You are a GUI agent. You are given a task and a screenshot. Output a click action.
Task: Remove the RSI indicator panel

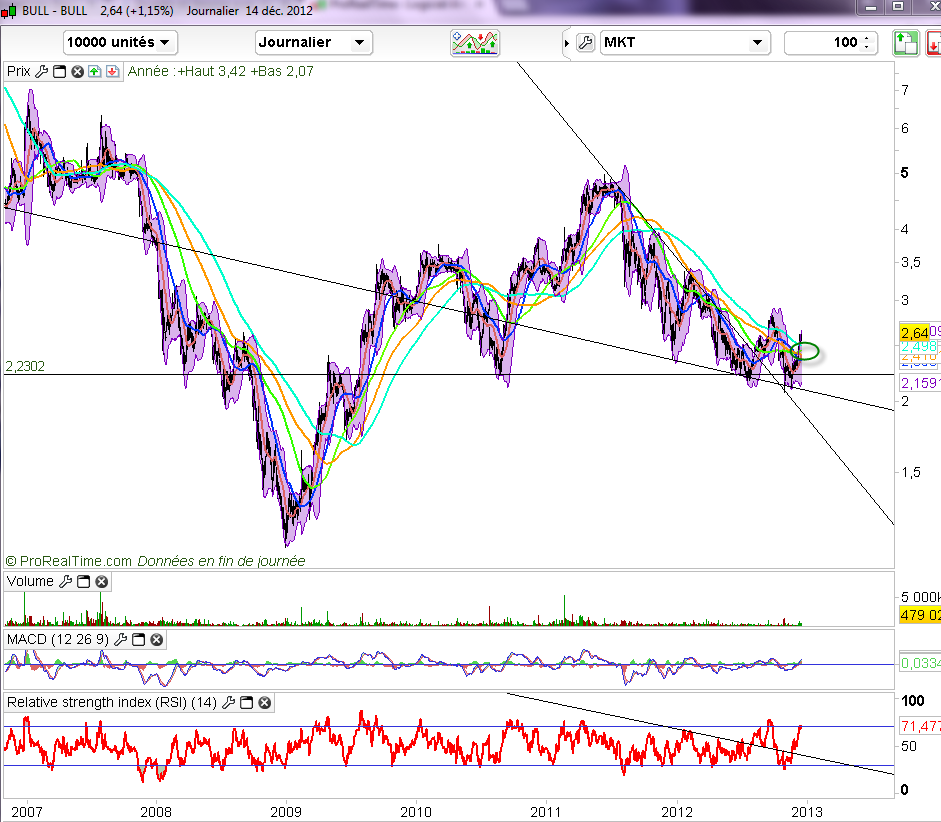tap(264, 703)
